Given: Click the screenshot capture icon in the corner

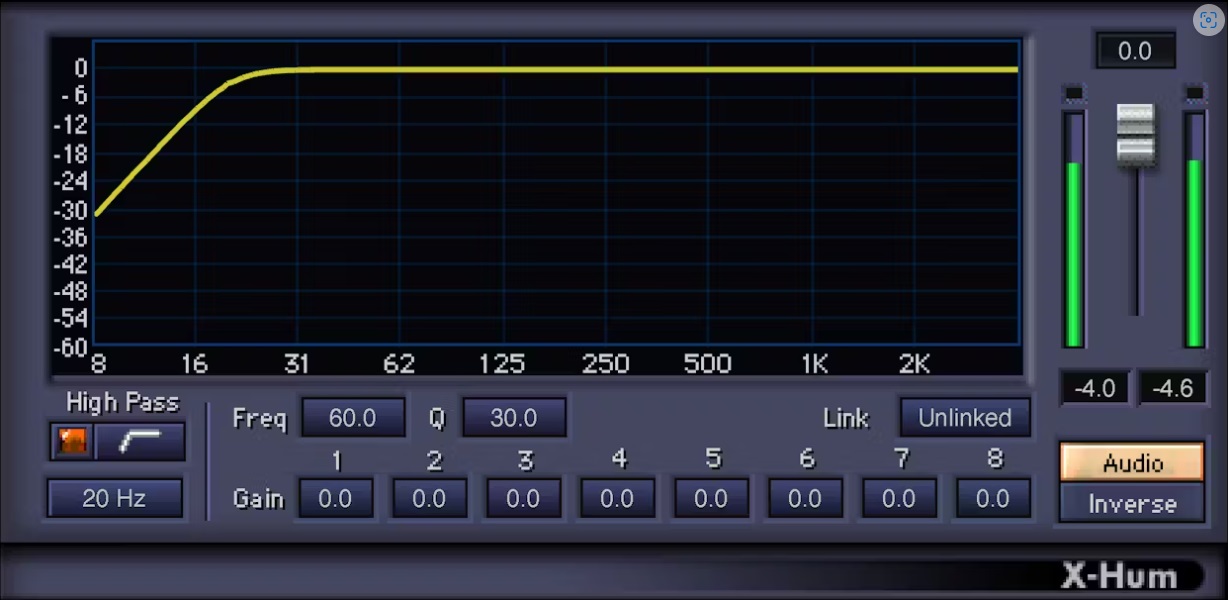Looking at the screenshot, I should (x=1209, y=20).
